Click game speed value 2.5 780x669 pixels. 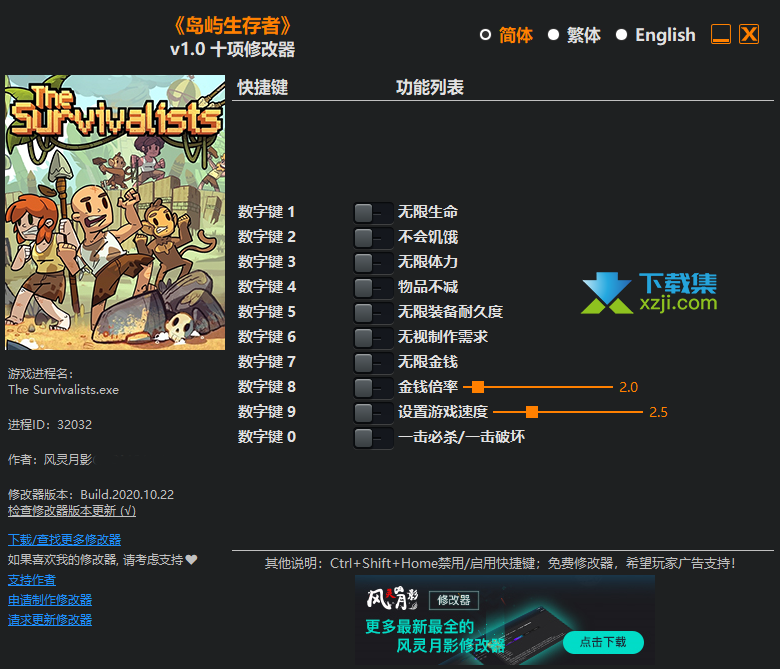pyautogui.click(x=658, y=412)
